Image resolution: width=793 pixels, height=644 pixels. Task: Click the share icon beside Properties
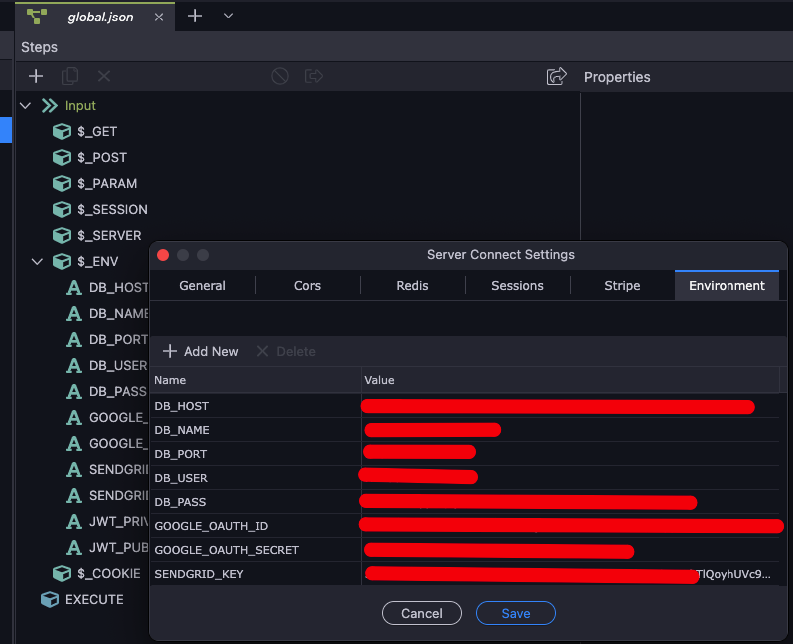[556, 76]
